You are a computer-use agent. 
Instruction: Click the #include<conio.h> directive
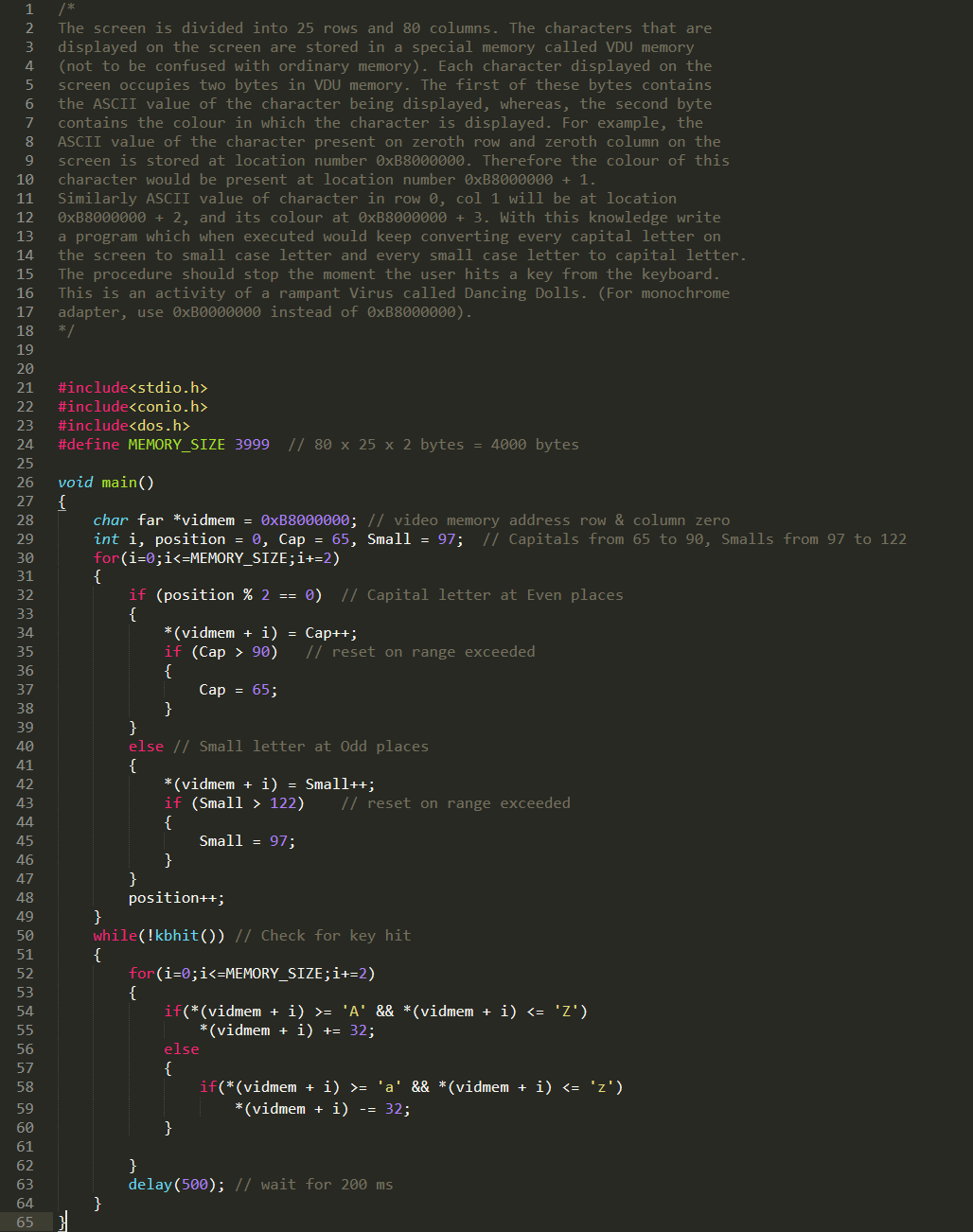coord(133,406)
